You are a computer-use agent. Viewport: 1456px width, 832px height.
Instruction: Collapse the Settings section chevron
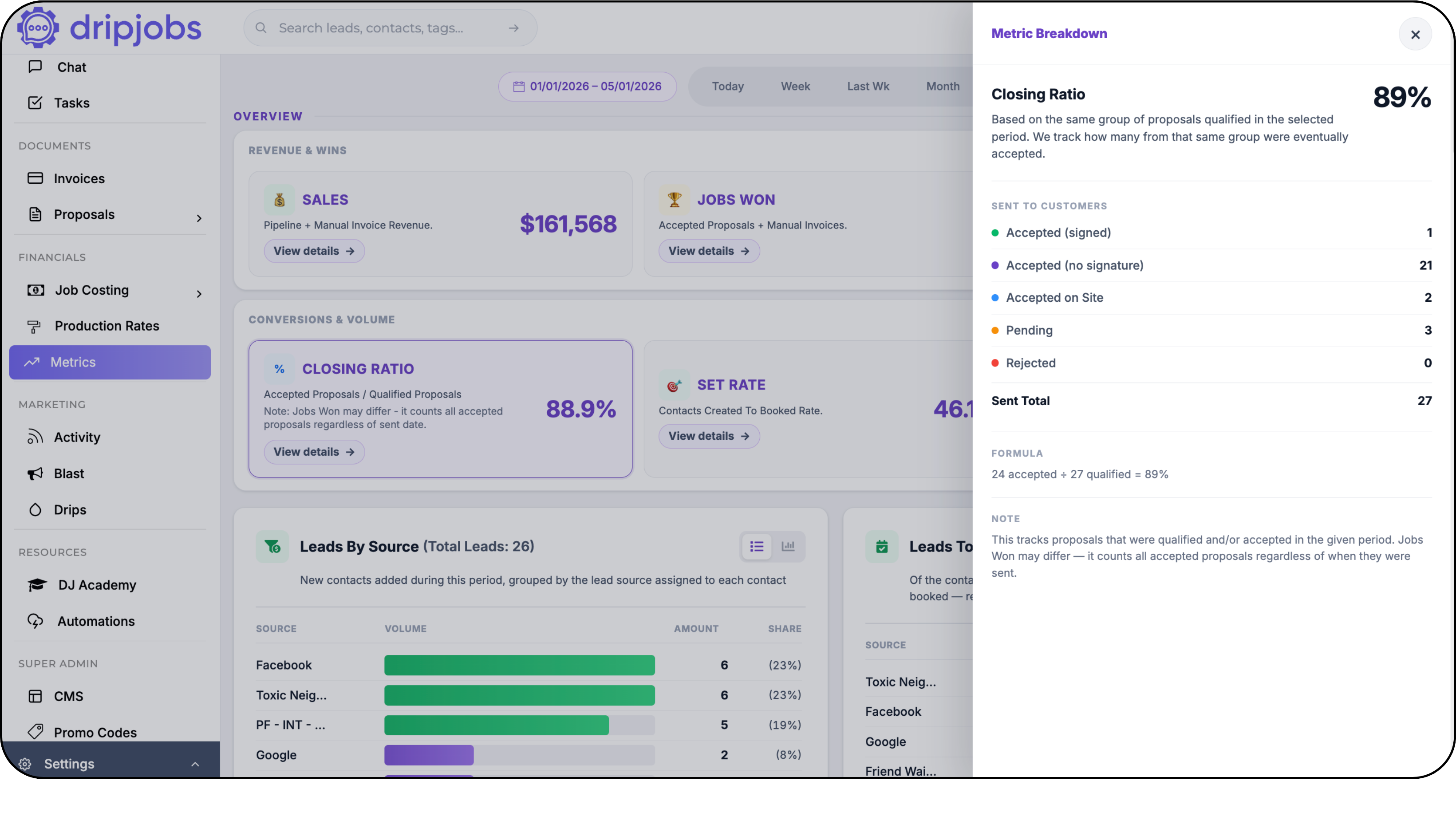pyautogui.click(x=195, y=764)
